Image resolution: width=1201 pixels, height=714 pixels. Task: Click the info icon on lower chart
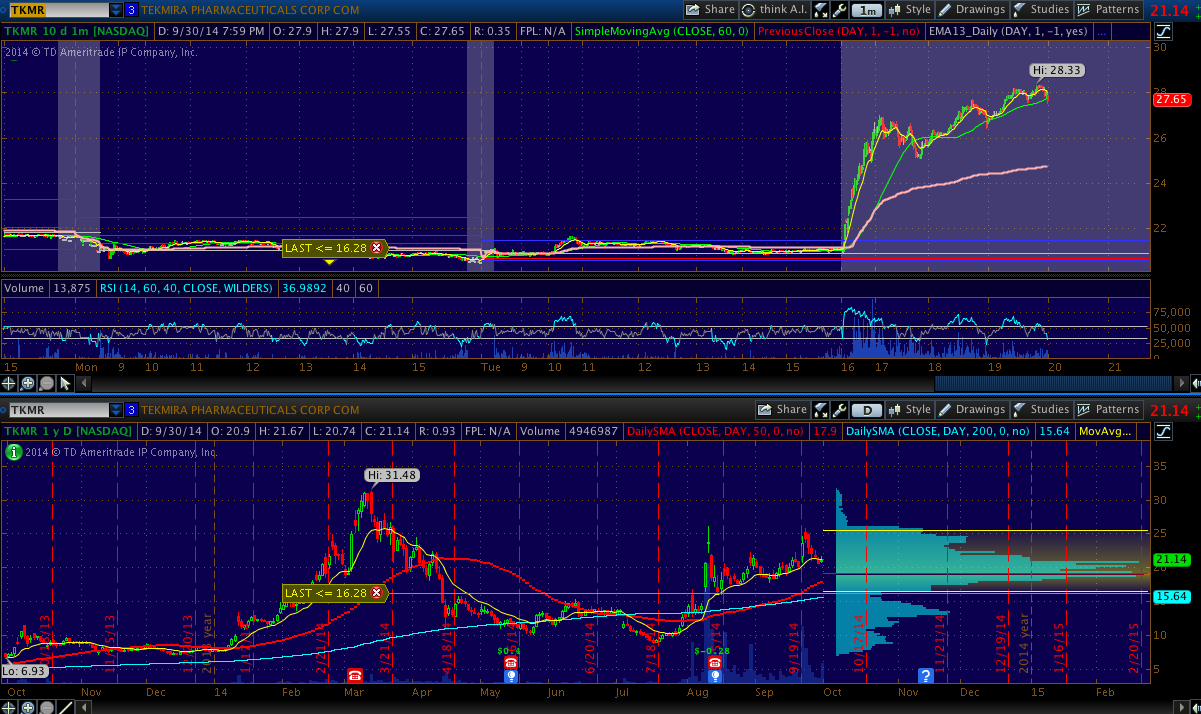(x=14, y=452)
